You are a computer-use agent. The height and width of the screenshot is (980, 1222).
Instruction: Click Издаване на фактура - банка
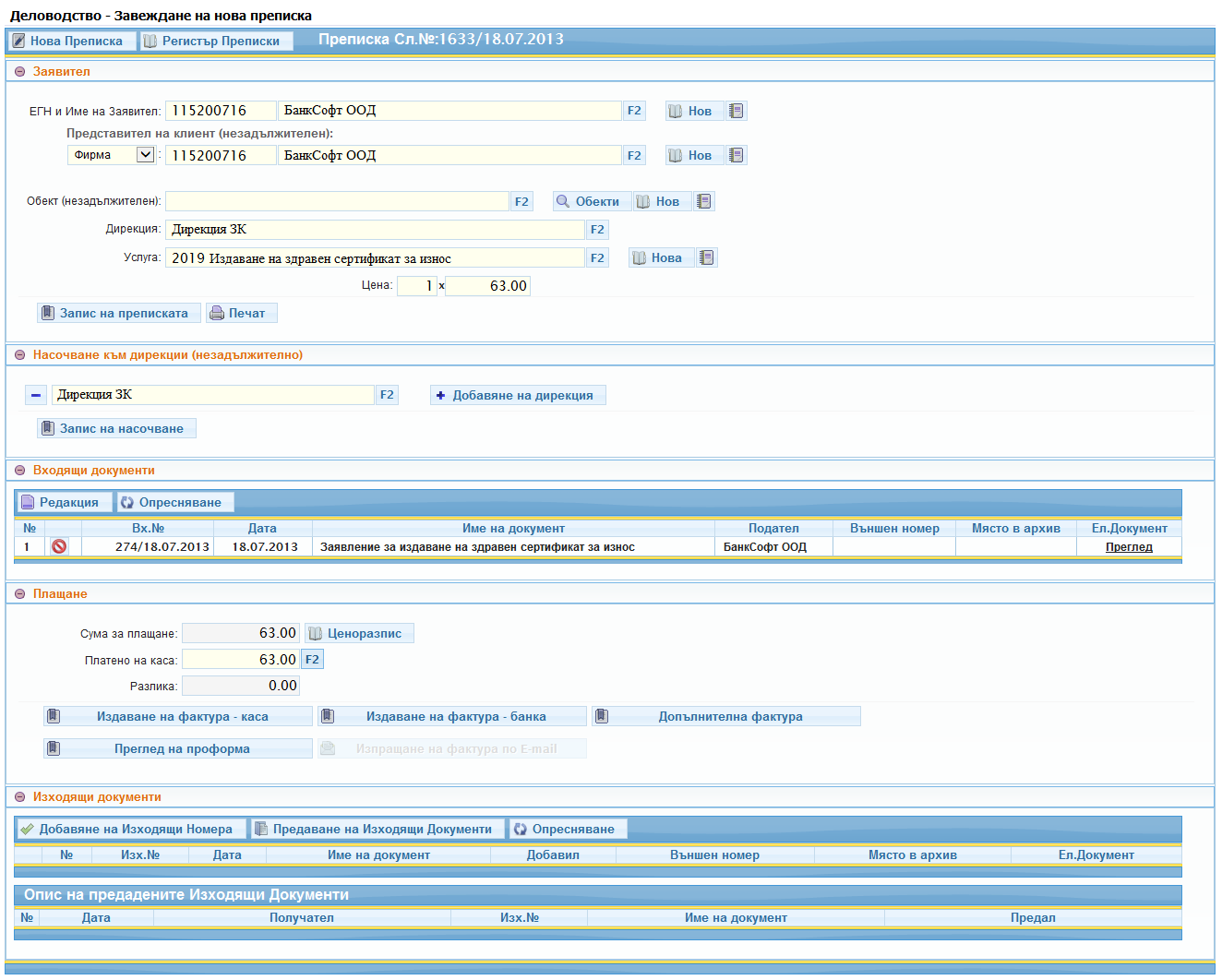[x=452, y=717]
